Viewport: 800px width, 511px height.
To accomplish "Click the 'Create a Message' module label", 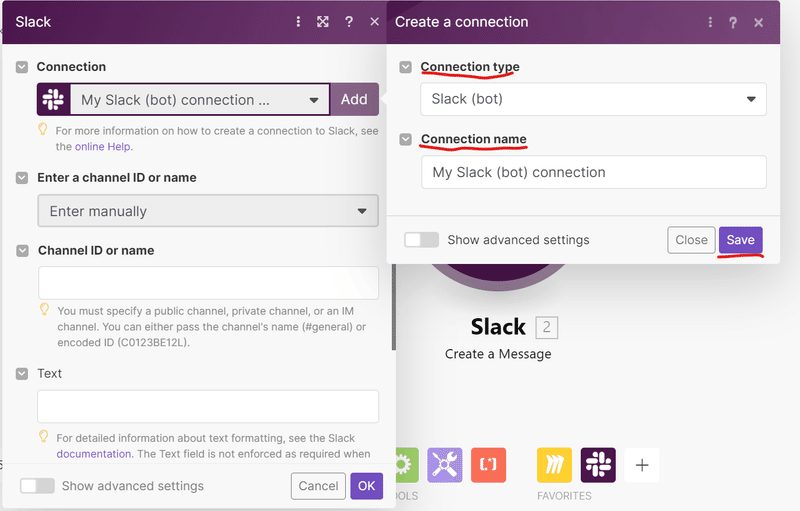I will (498, 354).
